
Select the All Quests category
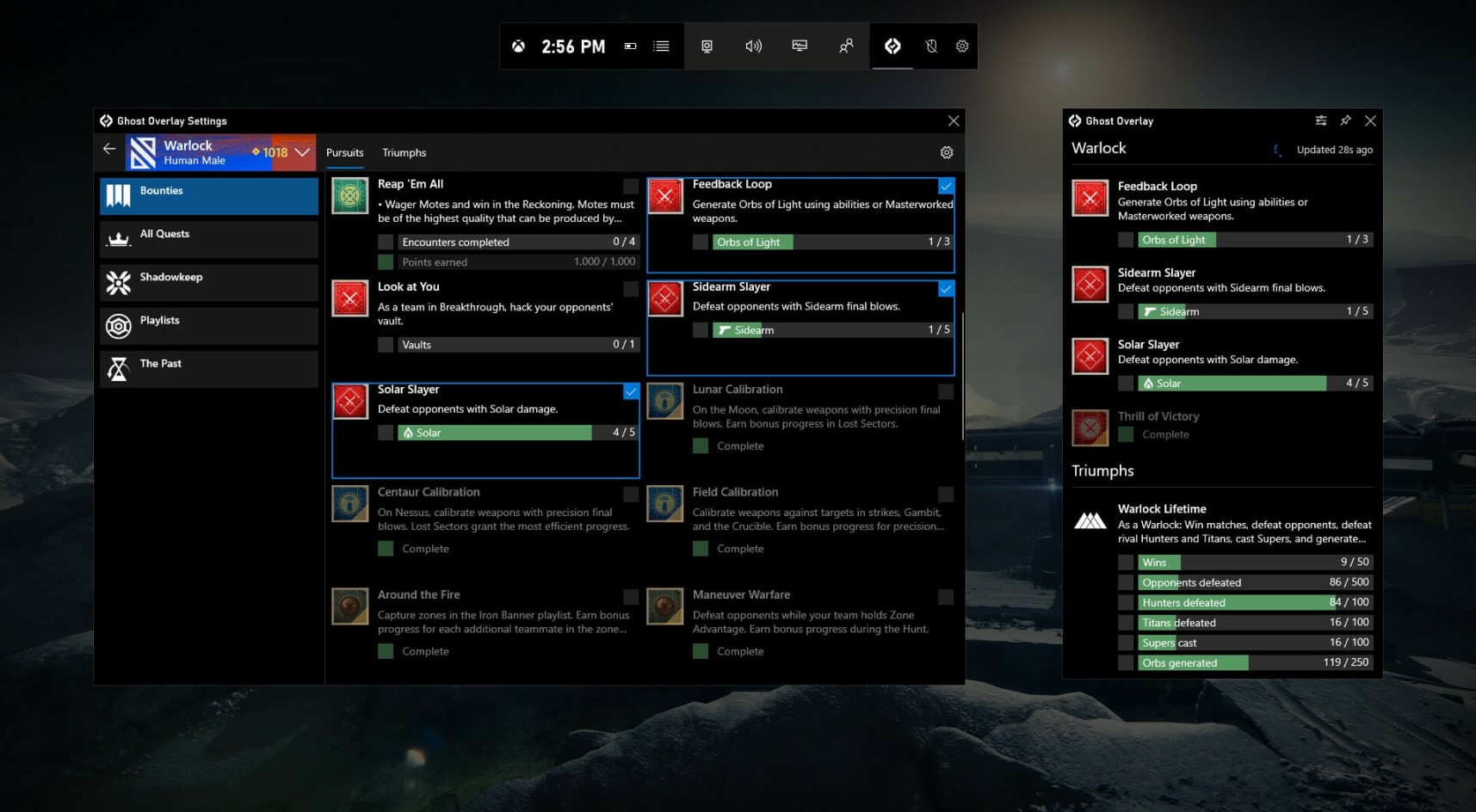pos(209,239)
